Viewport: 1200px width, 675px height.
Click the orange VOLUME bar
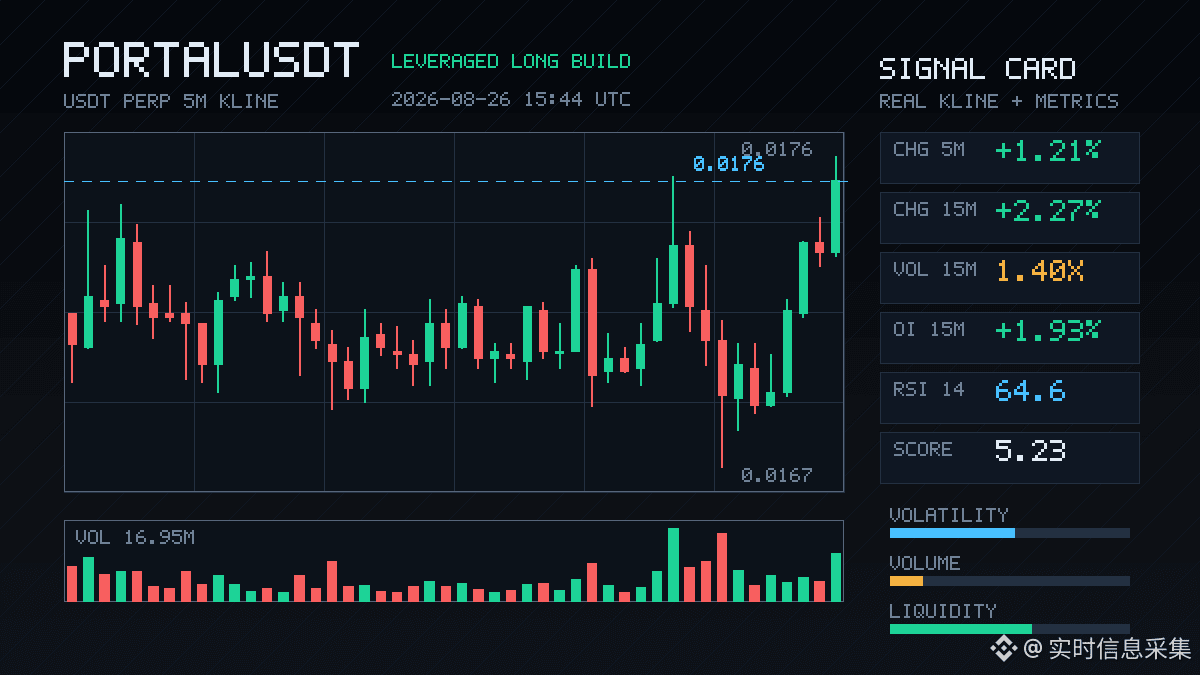click(906, 581)
